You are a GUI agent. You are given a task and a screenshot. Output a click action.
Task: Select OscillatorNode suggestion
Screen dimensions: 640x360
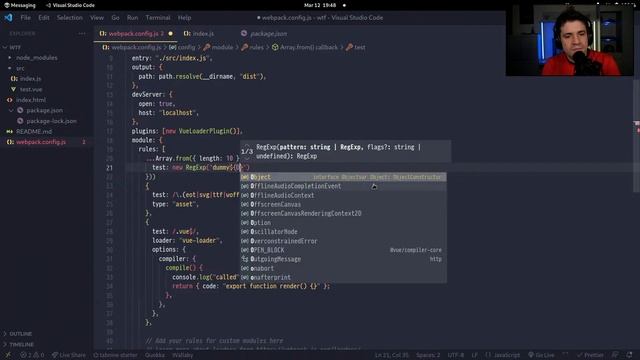point(343,231)
